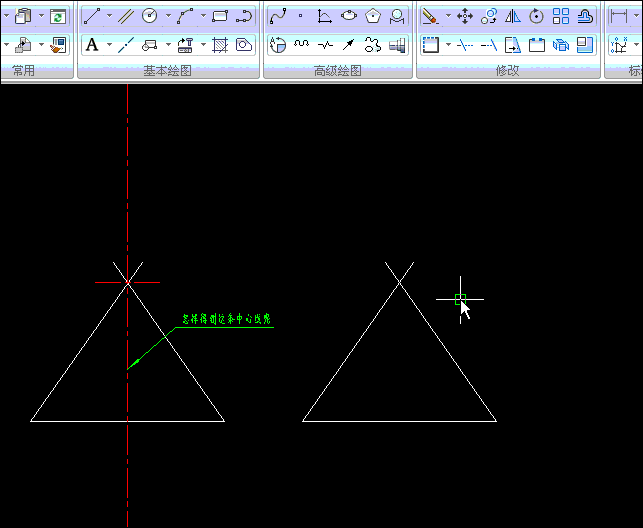Click the Text tool letter A
Viewport: 643px width, 528px height.
click(x=92, y=45)
